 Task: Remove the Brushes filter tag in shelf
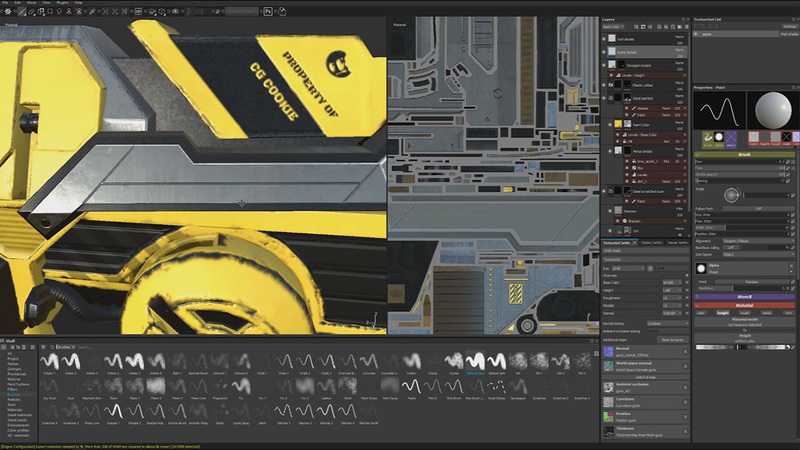click(x=73, y=347)
